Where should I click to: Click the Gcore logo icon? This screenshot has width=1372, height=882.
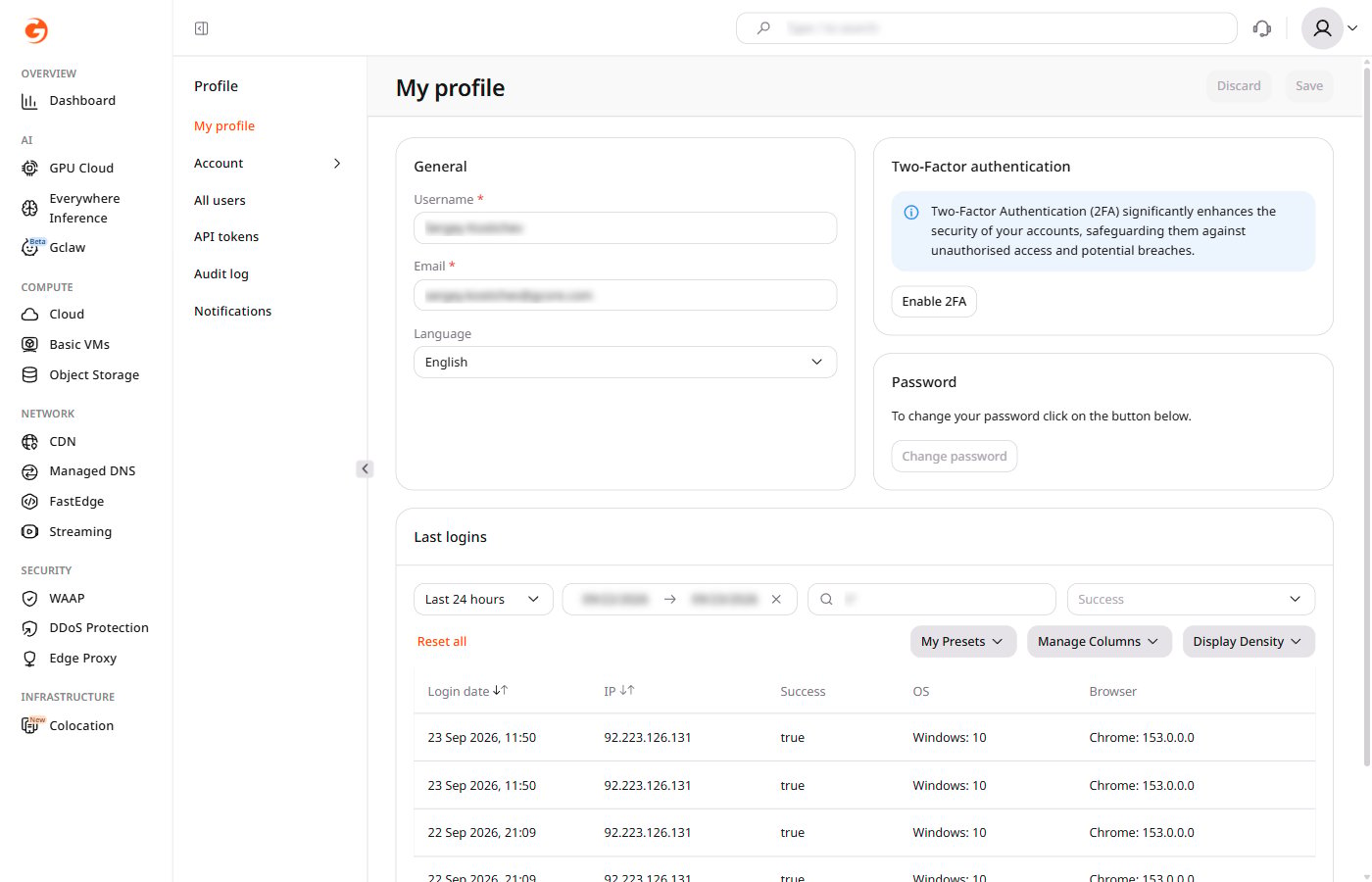click(x=36, y=30)
